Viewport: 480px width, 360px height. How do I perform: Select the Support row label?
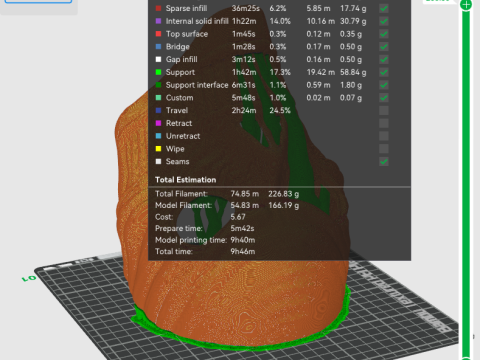(x=180, y=72)
